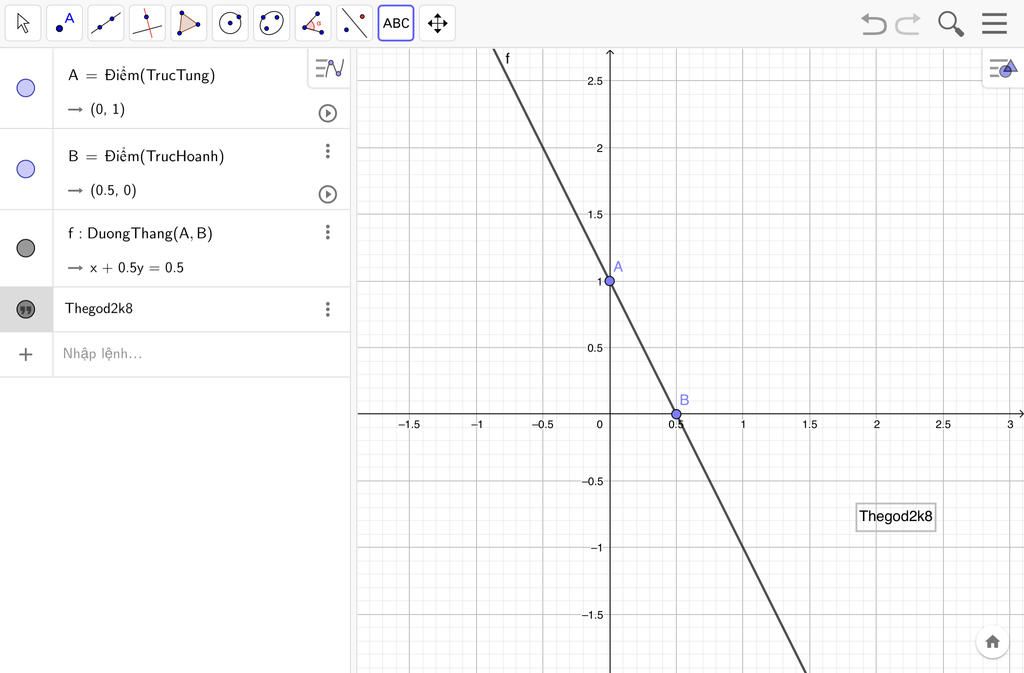
Task: Open the hamburger main menu
Action: (x=994, y=23)
